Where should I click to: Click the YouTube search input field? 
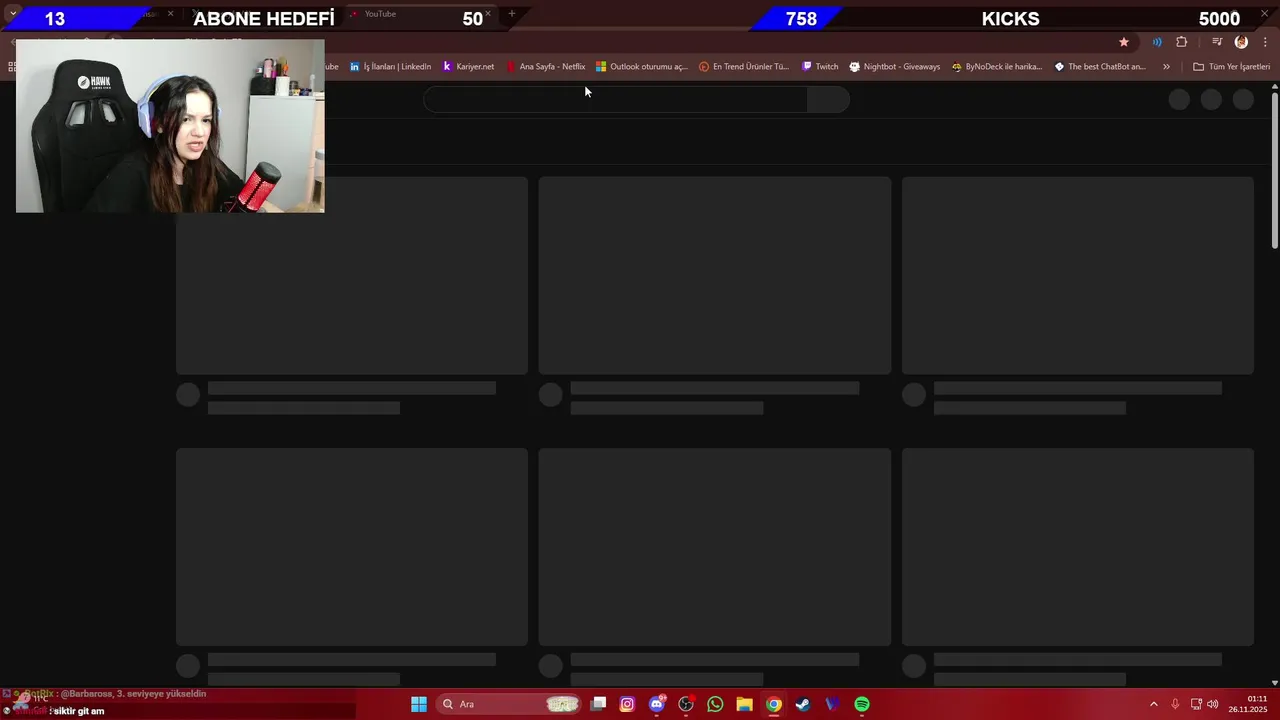coord(615,99)
